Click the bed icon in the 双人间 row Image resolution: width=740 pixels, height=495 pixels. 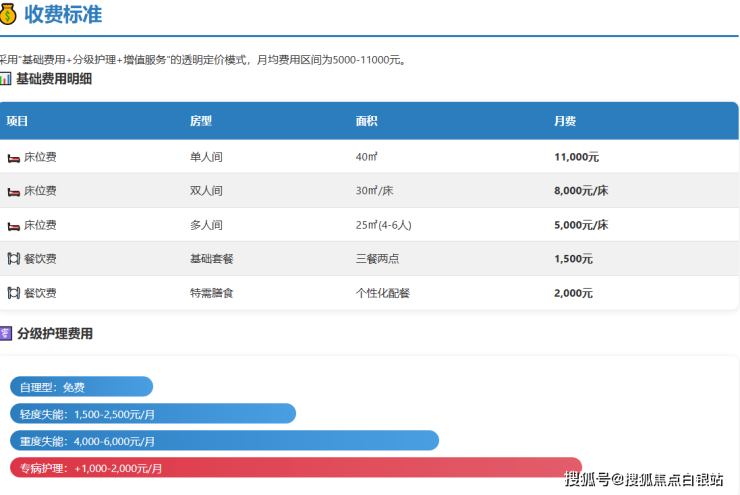pos(14,191)
